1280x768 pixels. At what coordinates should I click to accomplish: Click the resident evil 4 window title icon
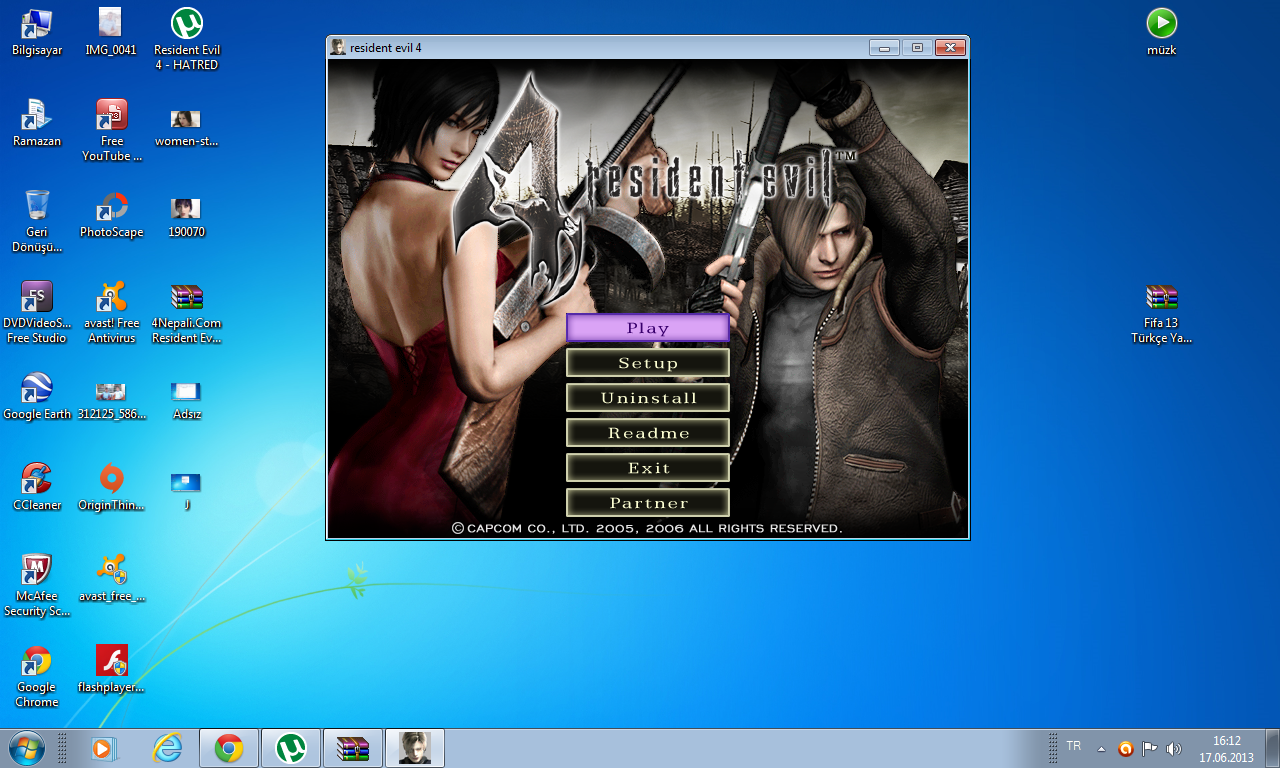tap(338, 47)
